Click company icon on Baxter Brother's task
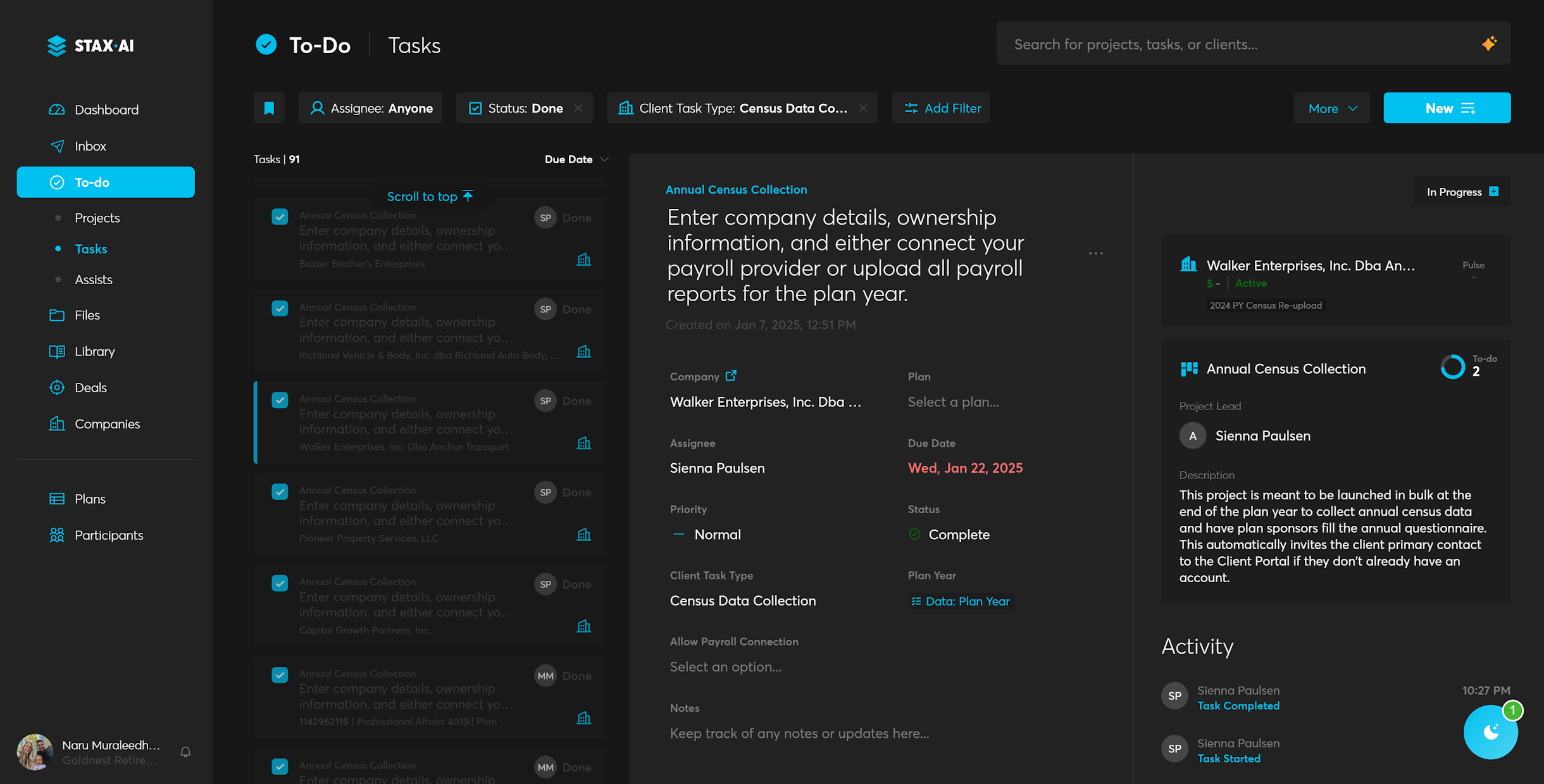Image resolution: width=1544 pixels, height=784 pixels. coord(583,259)
